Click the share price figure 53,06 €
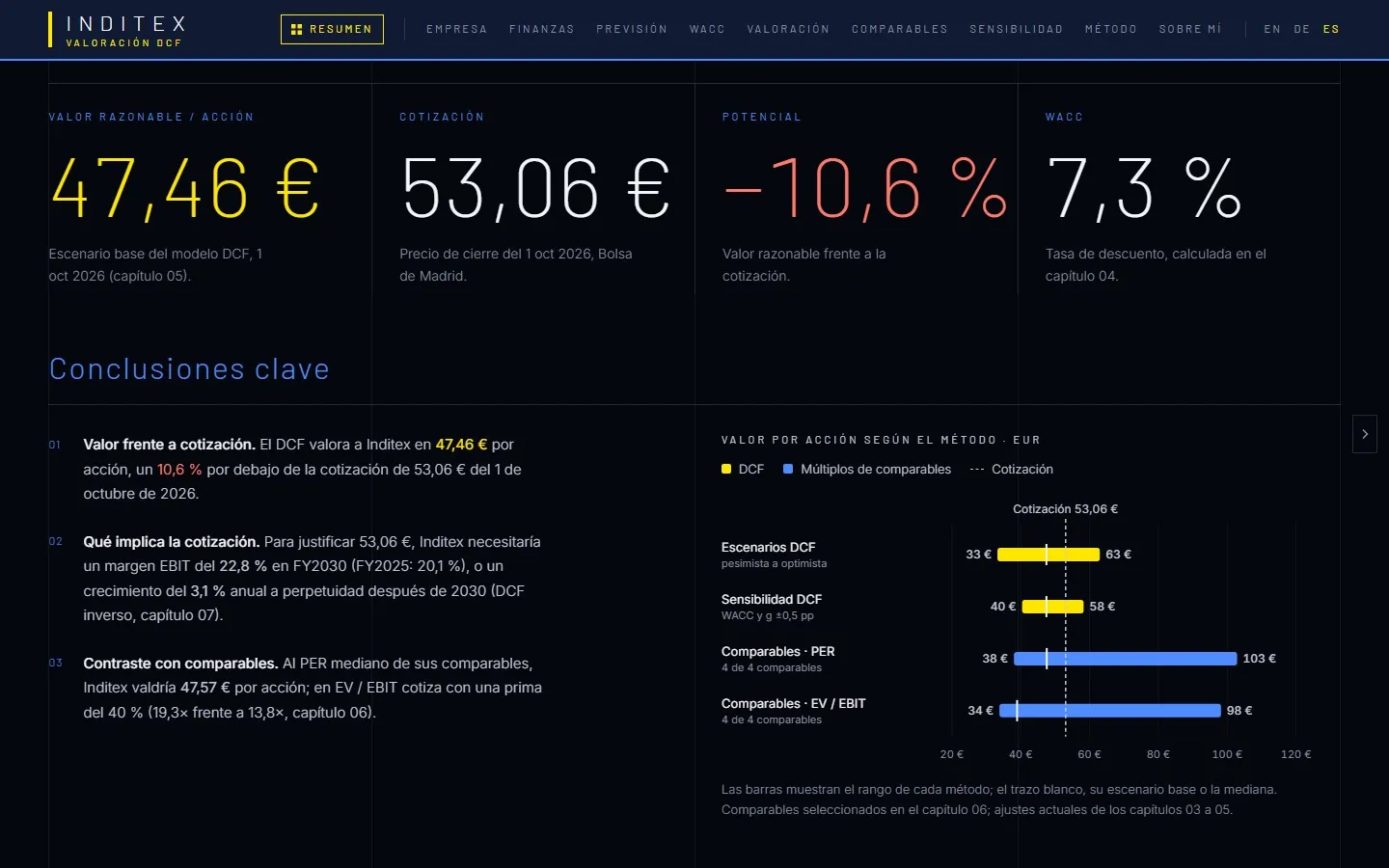The image size is (1389, 868). (x=535, y=188)
